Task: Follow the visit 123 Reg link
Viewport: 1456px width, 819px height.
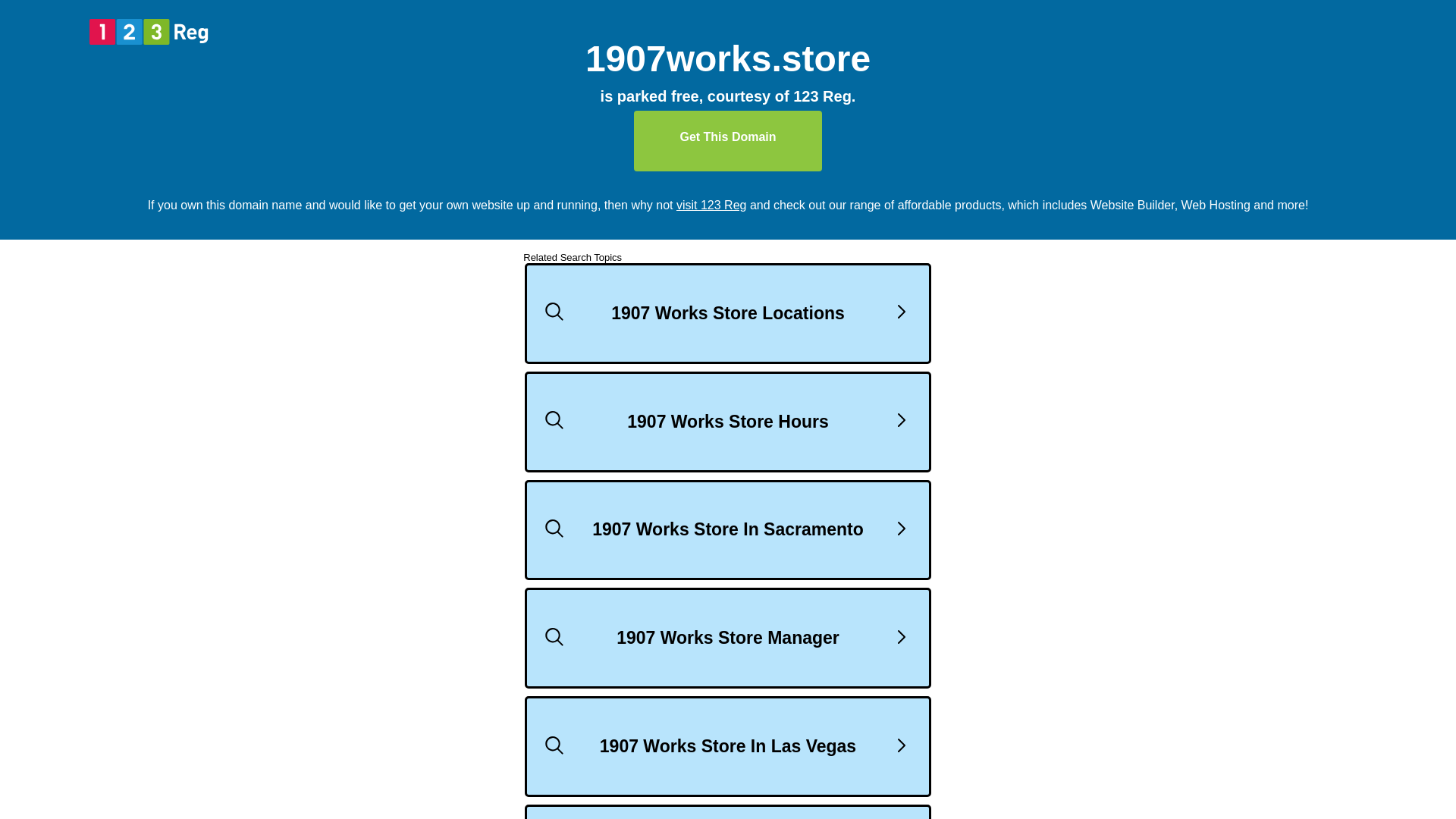Action: click(x=711, y=206)
